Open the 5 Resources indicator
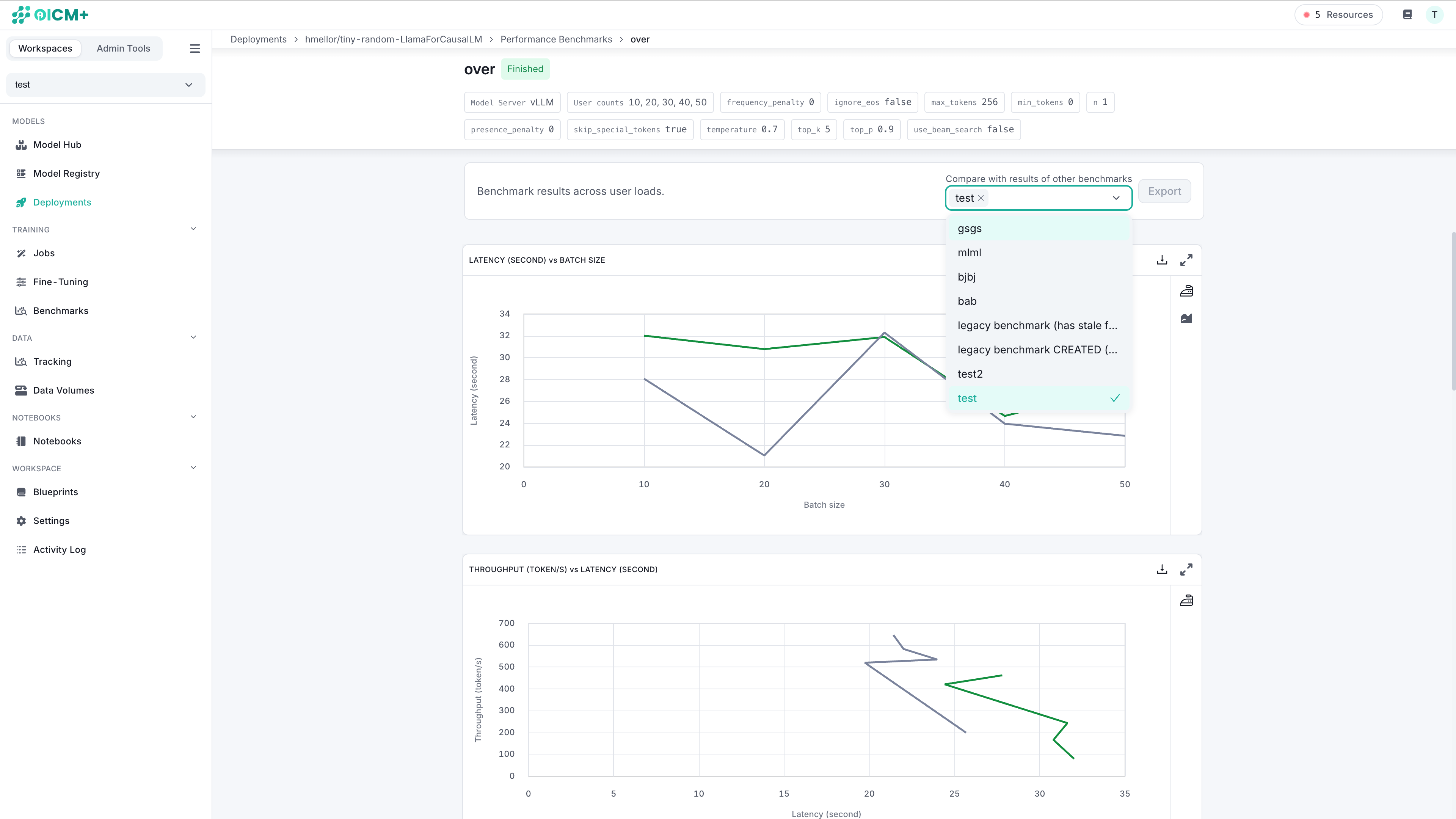Image resolution: width=1456 pixels, height=819 pixels. 1338,15
